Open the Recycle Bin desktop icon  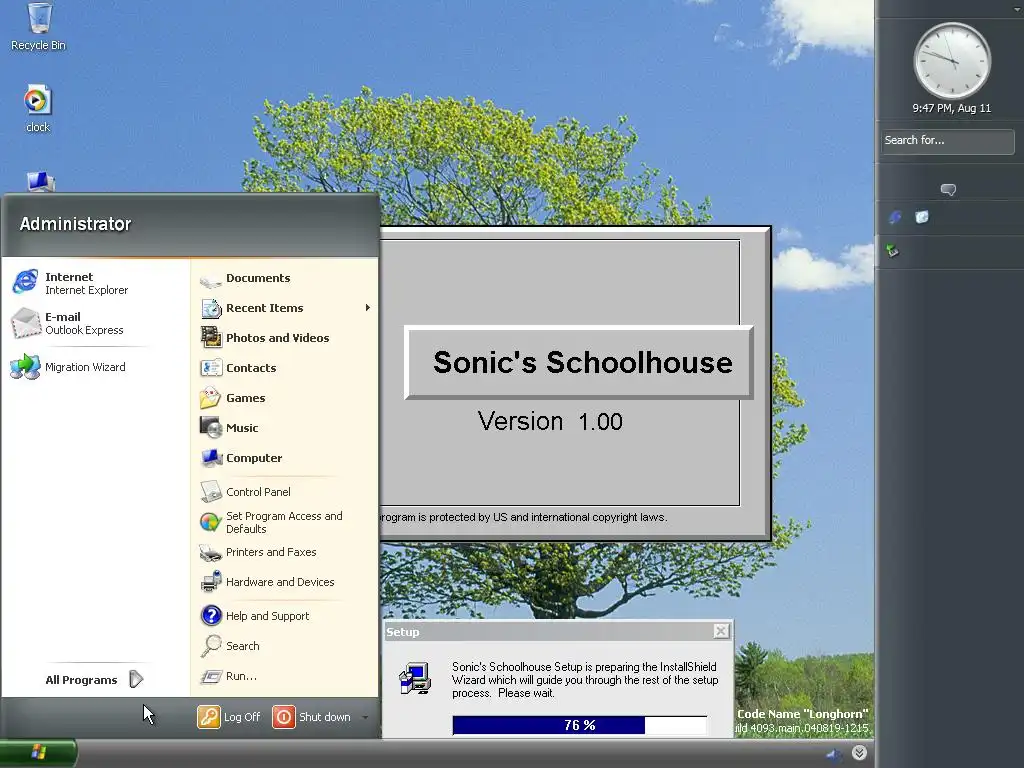click(39, 27)
